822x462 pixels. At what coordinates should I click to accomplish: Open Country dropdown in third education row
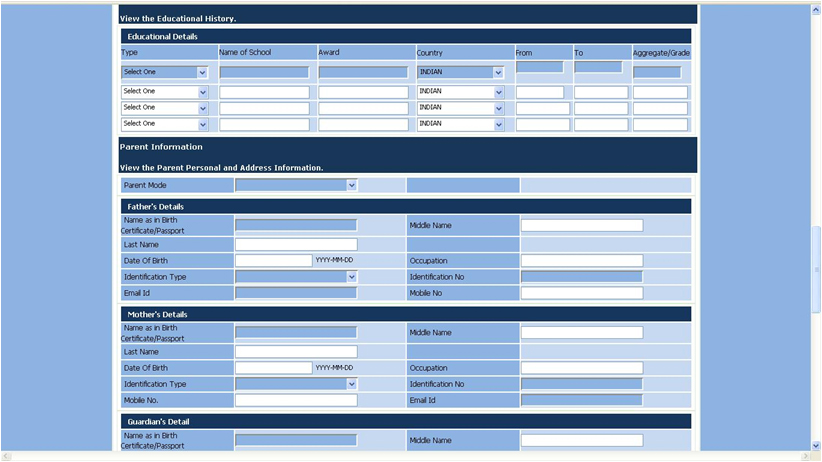coord(461,108)
